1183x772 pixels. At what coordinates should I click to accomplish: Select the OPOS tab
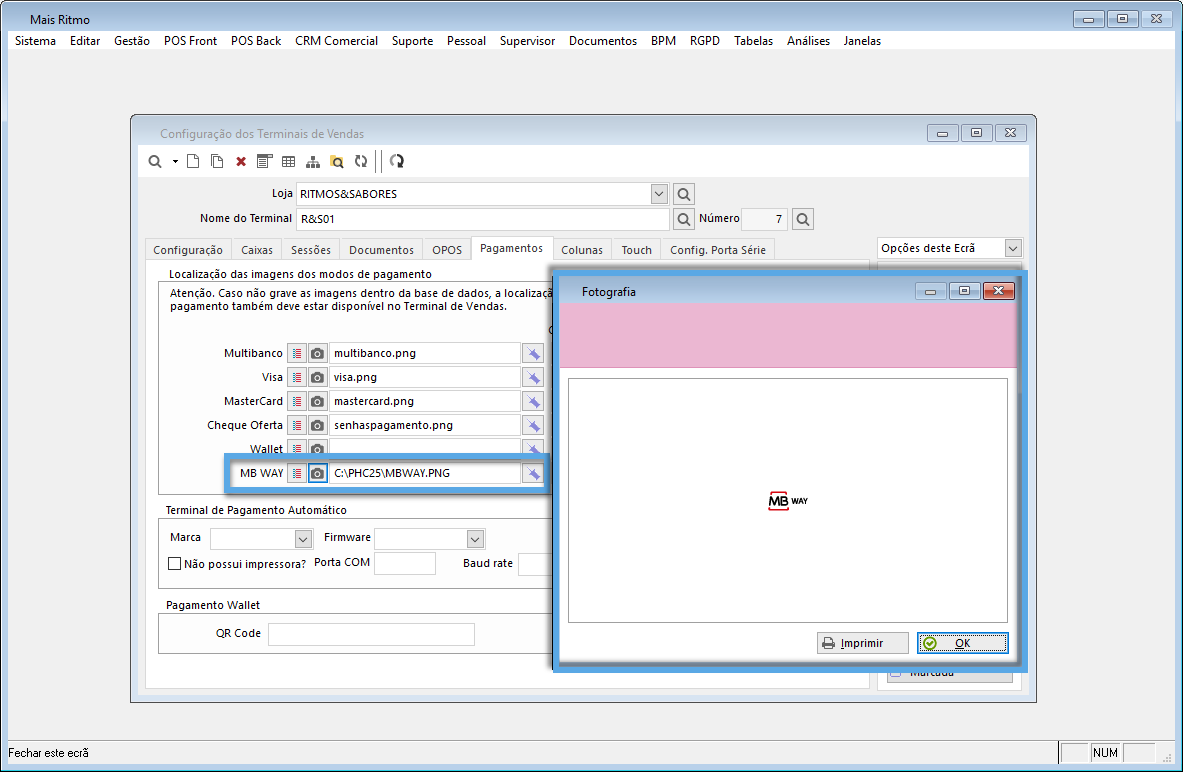tap(447, 250)
